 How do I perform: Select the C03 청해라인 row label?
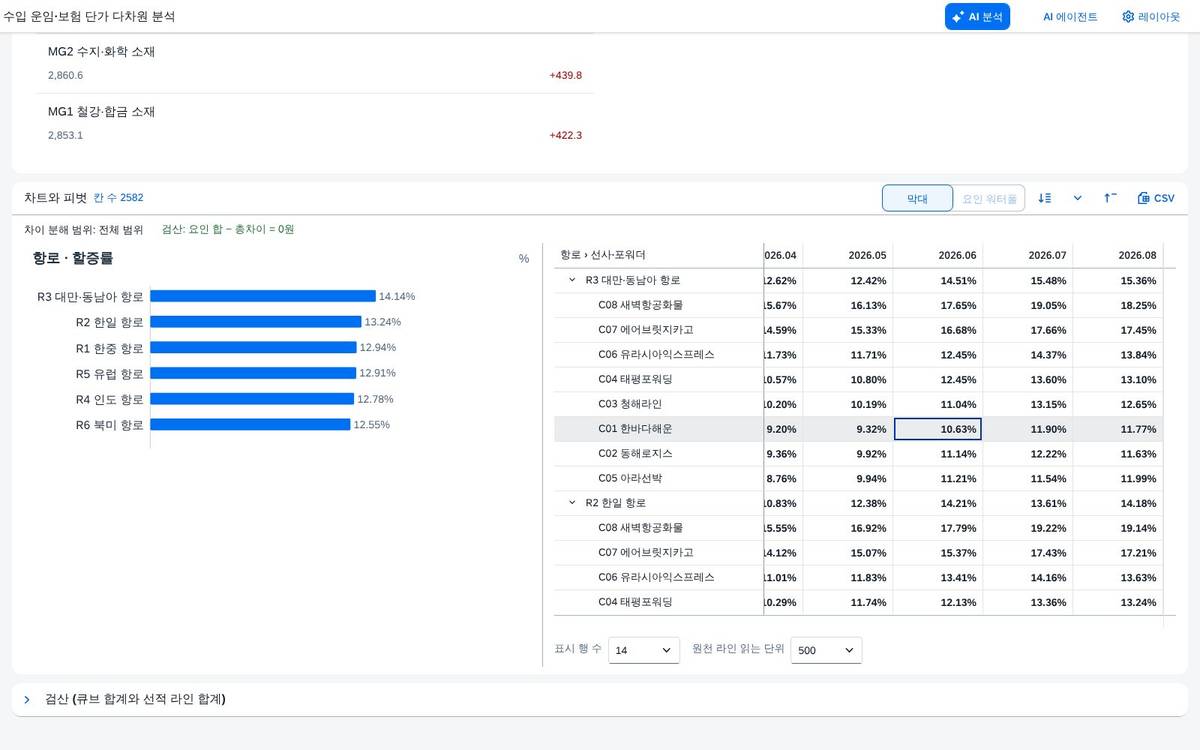tap(630, 404)
